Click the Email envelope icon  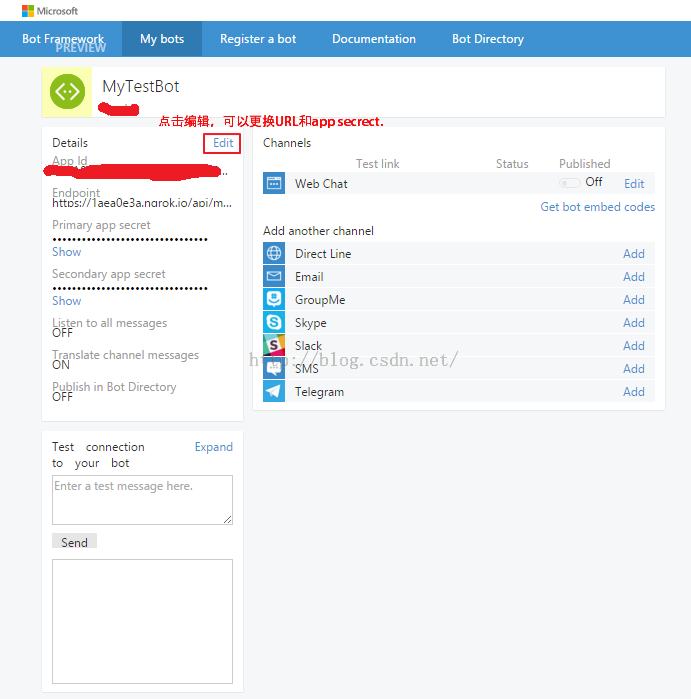click(274, 276)
